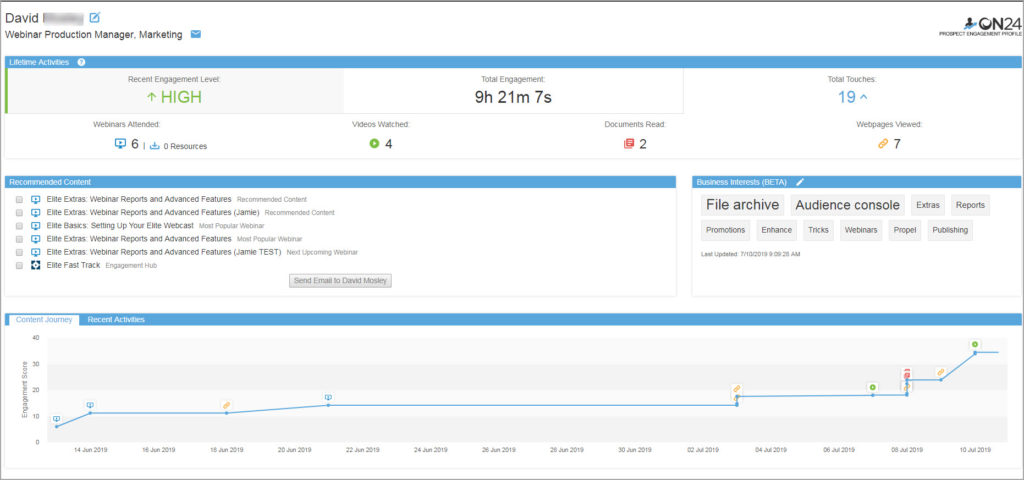The image size is (1024, 480).
Task: Open Elite Extras (Jamie TEST) title
Action: point(164,252)
